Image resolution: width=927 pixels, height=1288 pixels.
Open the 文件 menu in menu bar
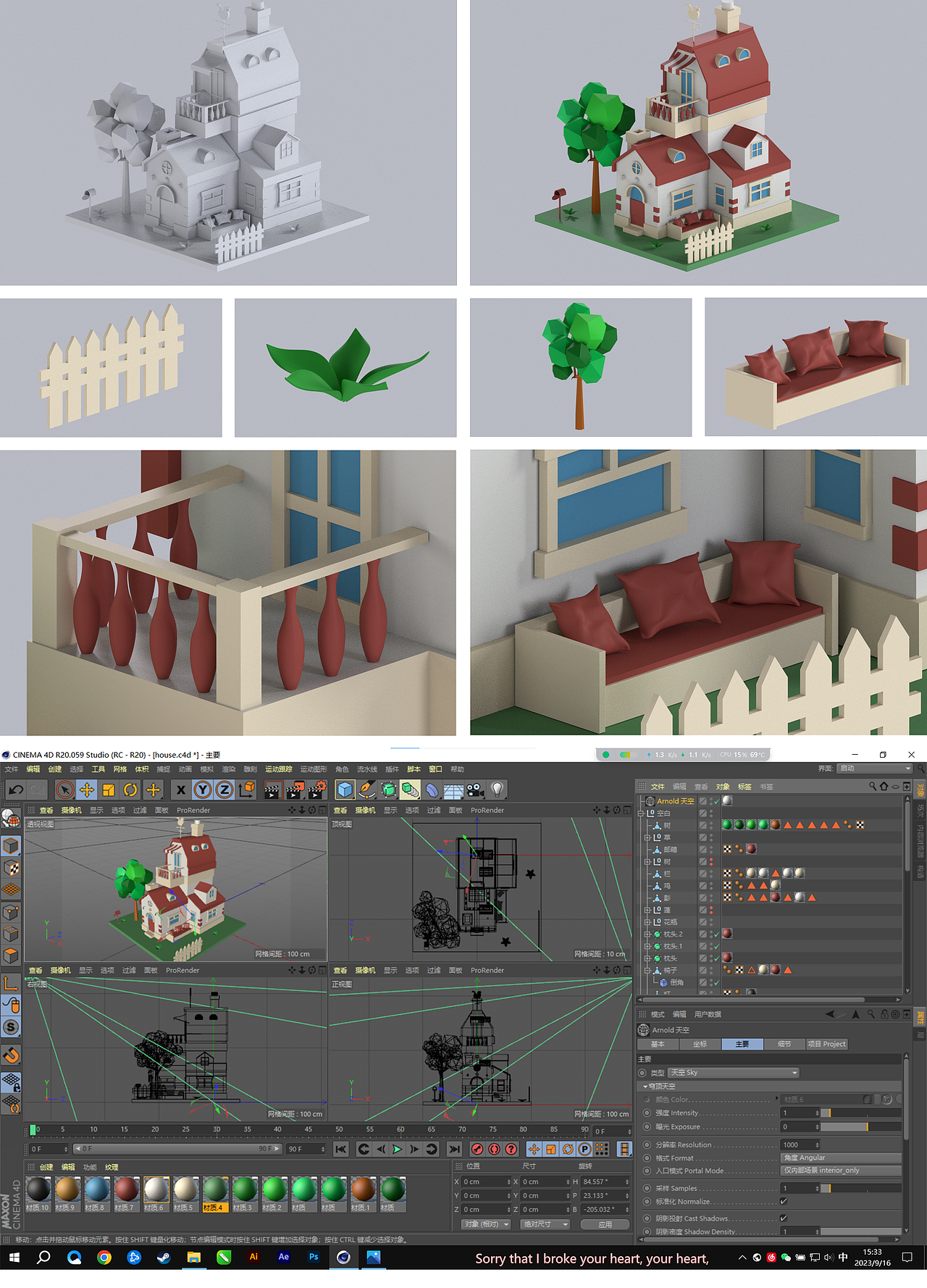12,769
